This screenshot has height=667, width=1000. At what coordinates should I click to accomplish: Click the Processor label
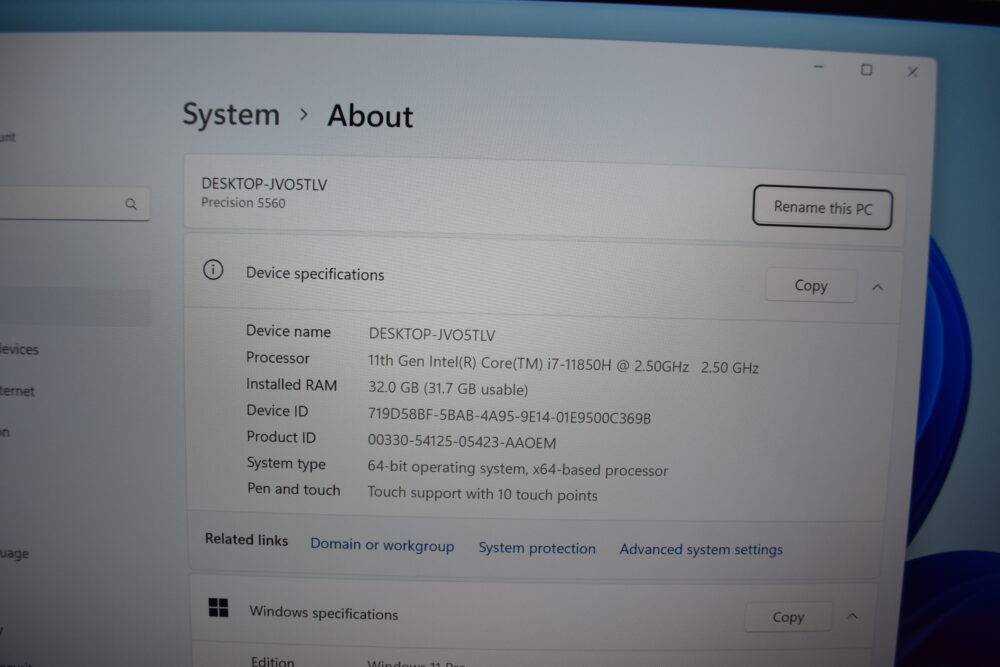pyautogui.click(x=277, y=358)
